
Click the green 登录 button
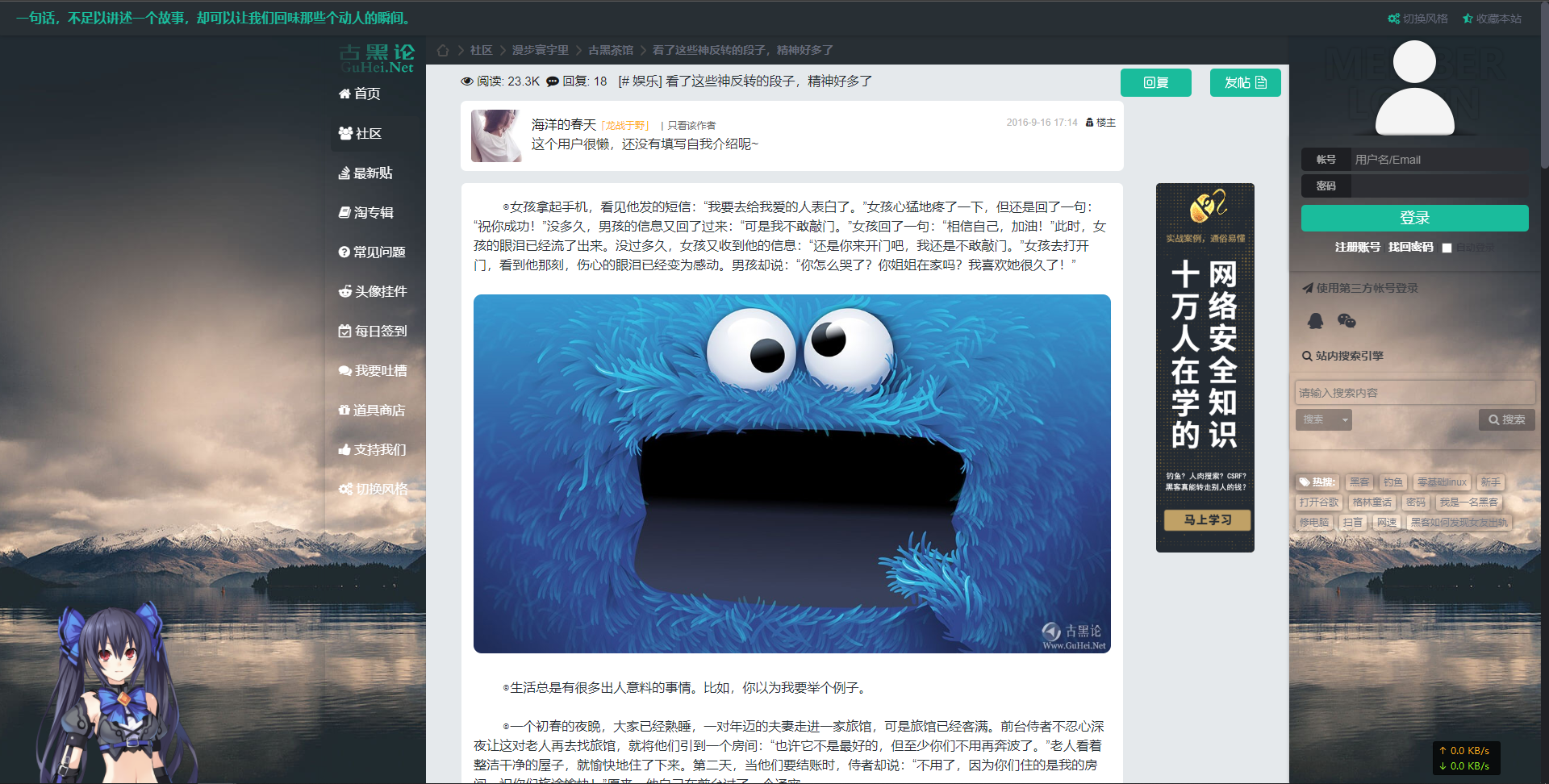coord(1414,218)
